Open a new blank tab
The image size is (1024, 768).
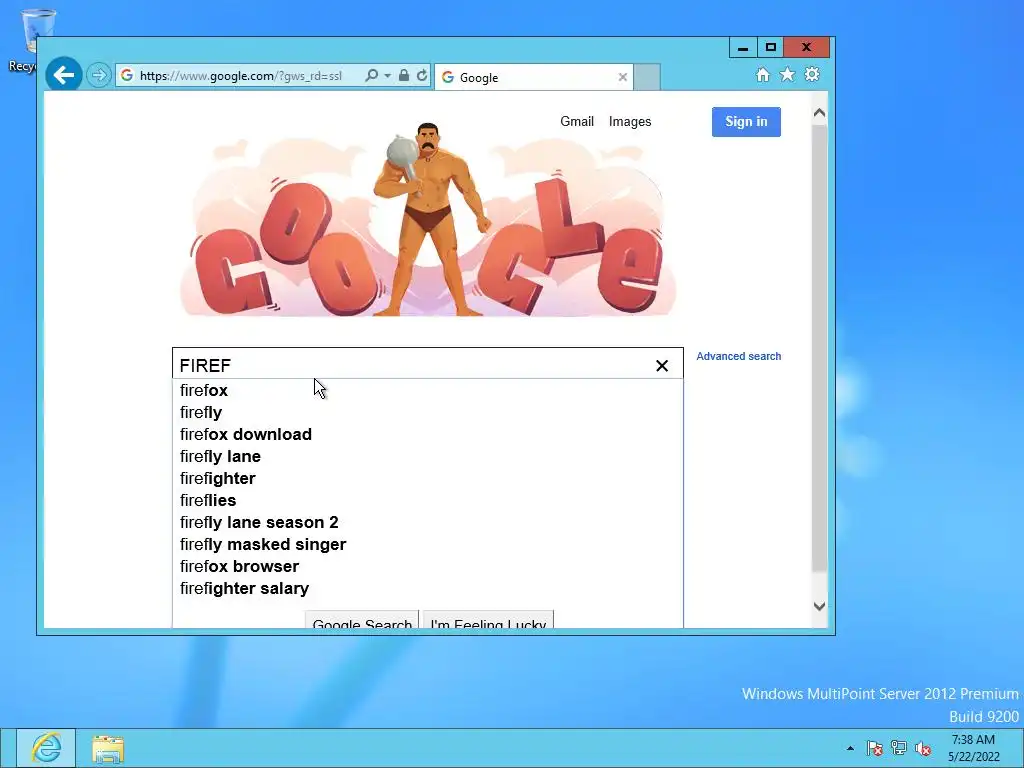pos(647,77)
